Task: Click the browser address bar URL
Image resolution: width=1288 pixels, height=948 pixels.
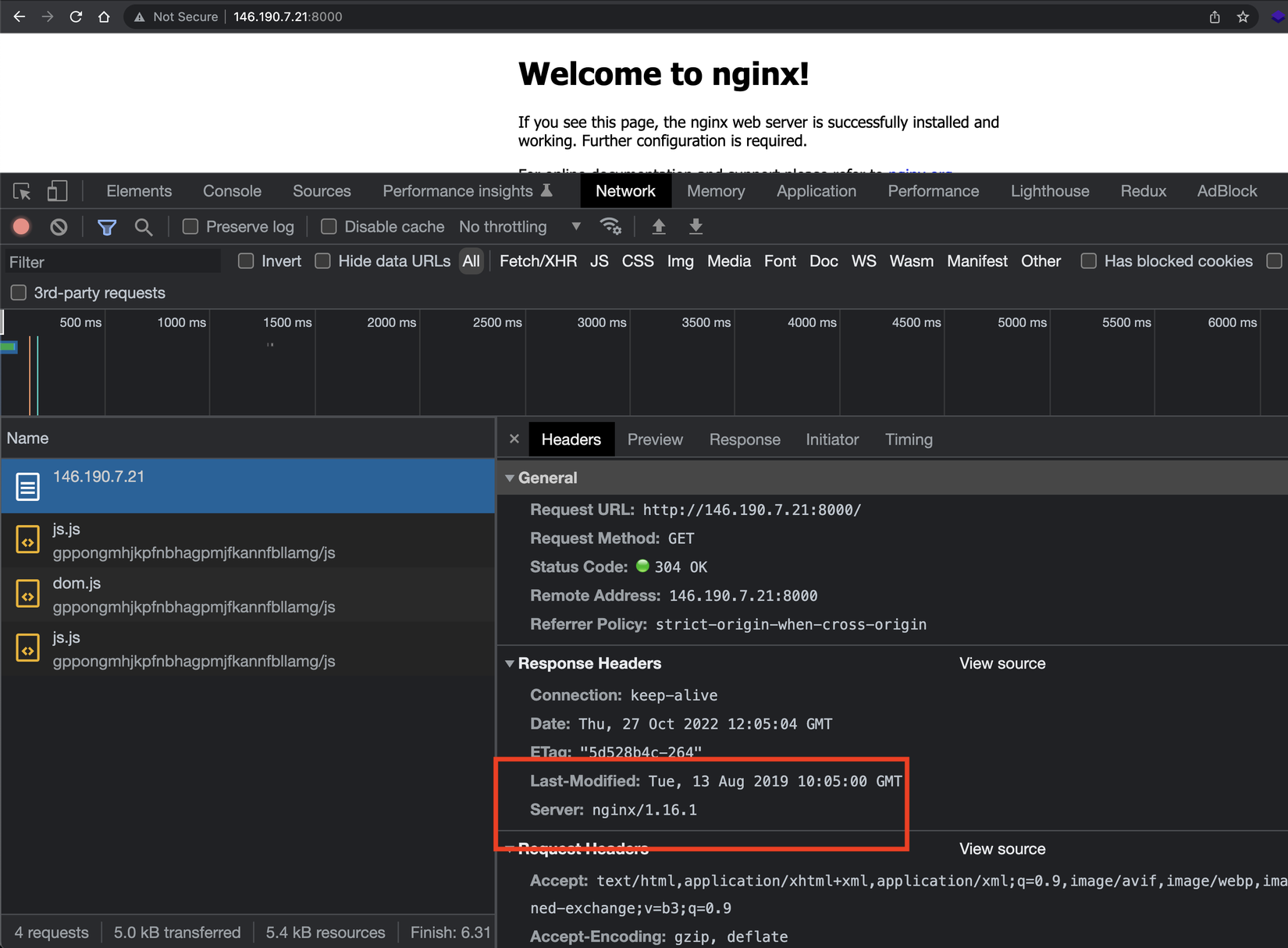Action: pos(287,16)
